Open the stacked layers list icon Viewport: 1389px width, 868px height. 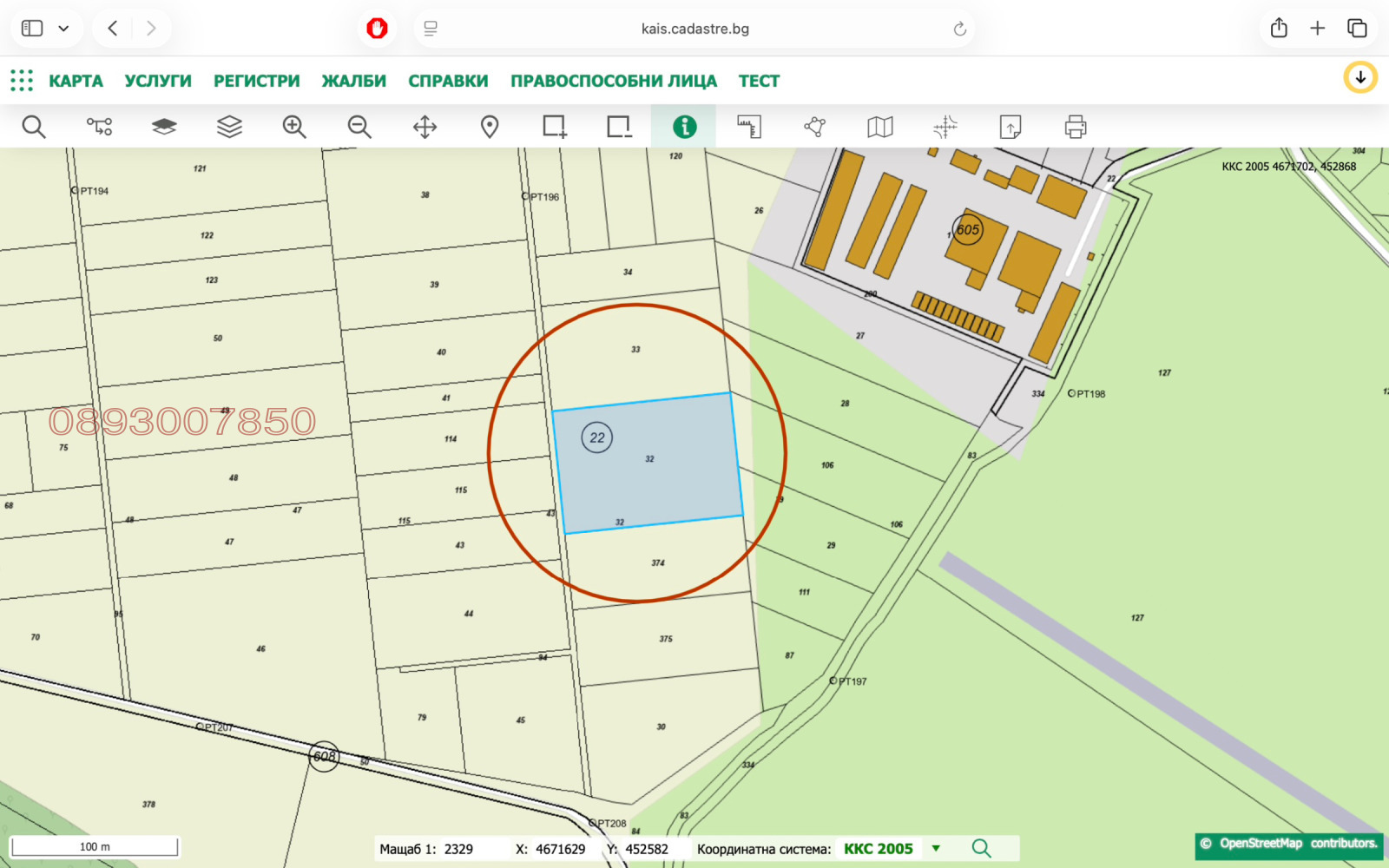[229, 127]
